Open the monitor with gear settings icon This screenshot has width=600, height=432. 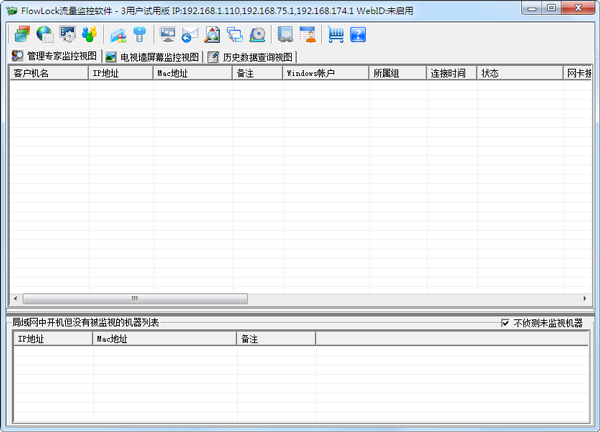click(x=68, y=35)
